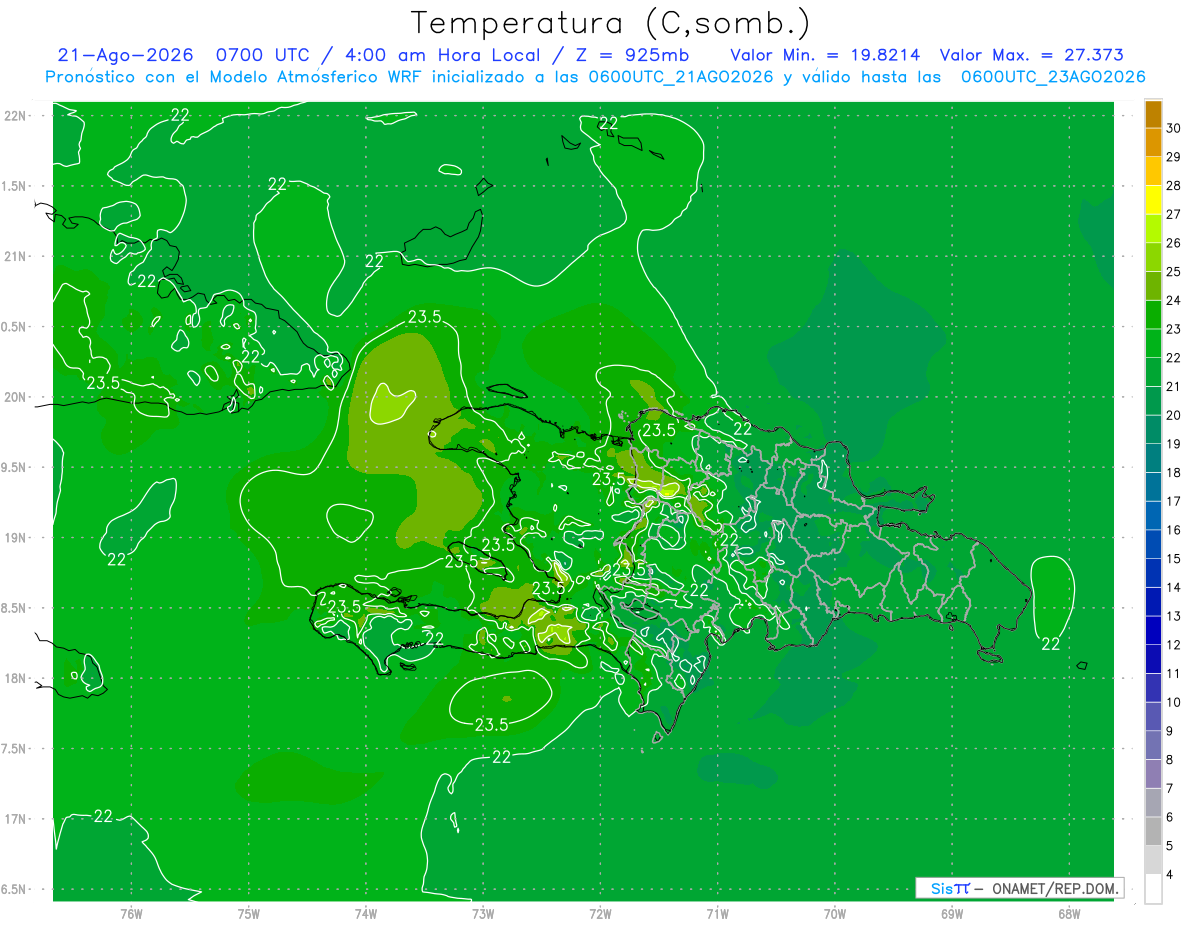Click latitude axis label '20N'

(16, 397)
